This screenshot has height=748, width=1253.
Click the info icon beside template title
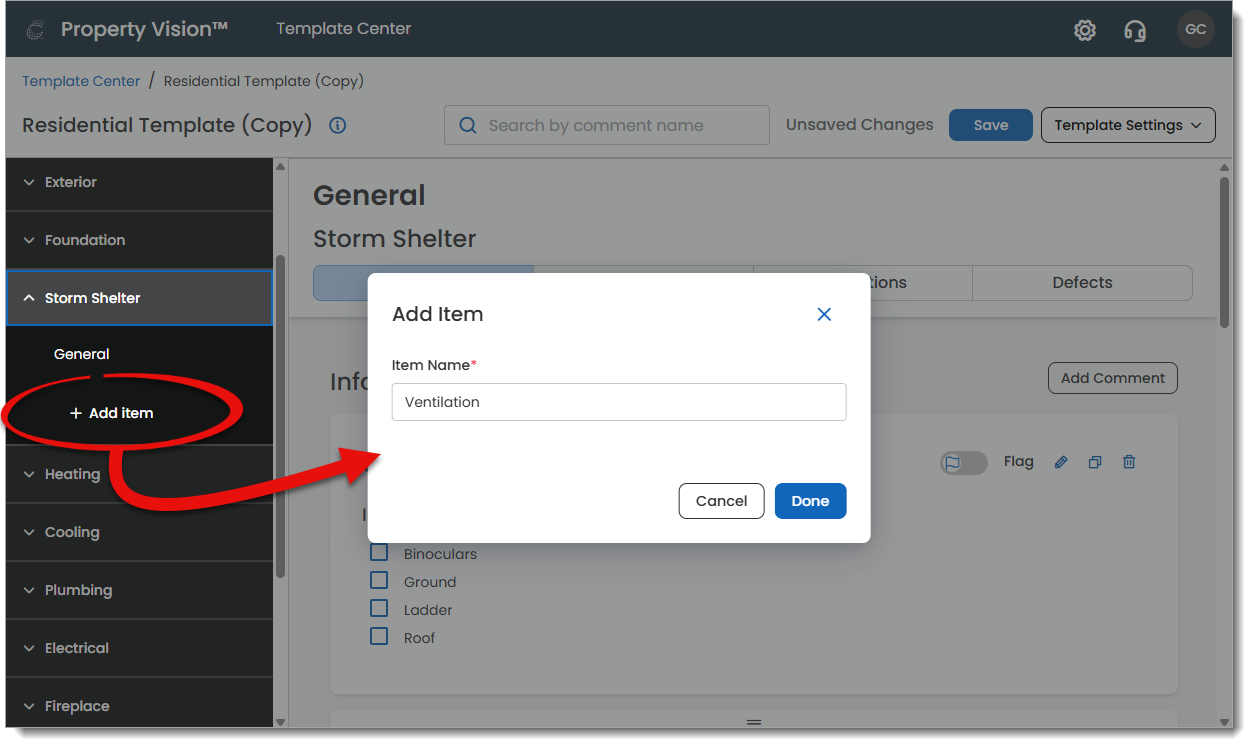pyautogui.click(x=338, y=125)
